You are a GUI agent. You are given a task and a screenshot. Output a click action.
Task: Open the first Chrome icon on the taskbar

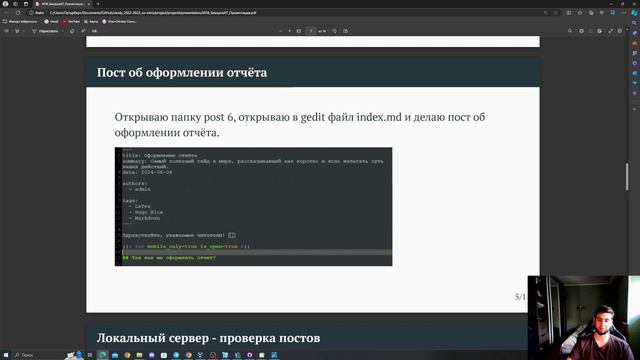click(127, 355)
